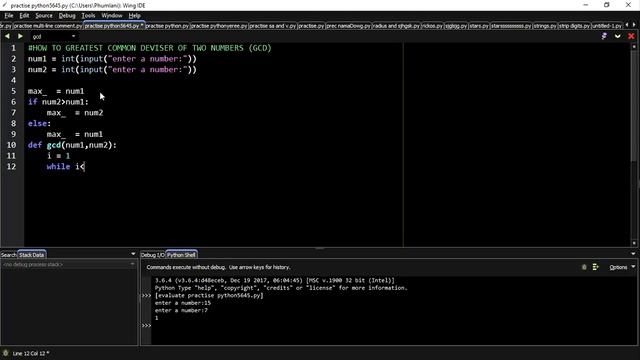The width and height of the screenshot is (640, 360).
Task: Open the debug process stack selector
Action: 69,264
